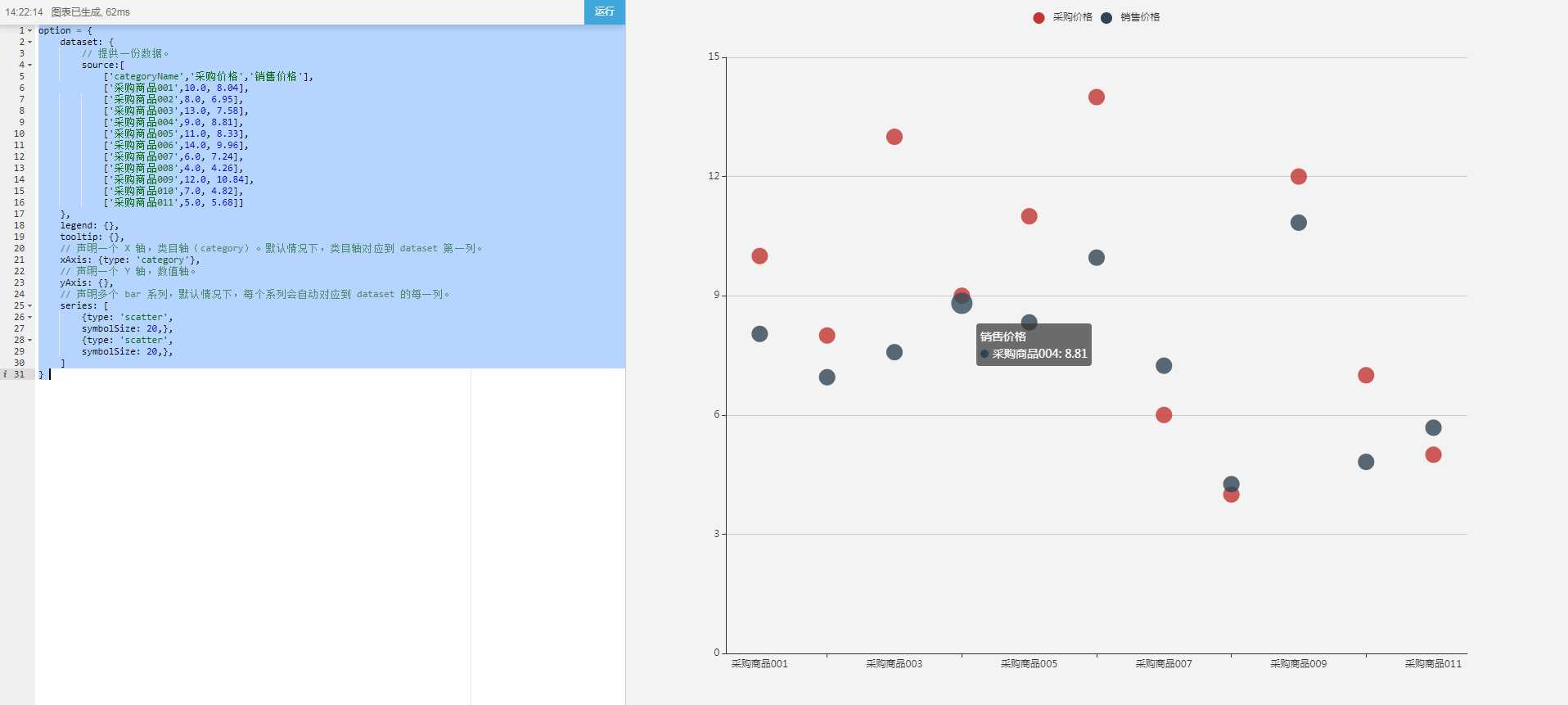
Task: Click the 运行 run button
Action: (605, 11)
